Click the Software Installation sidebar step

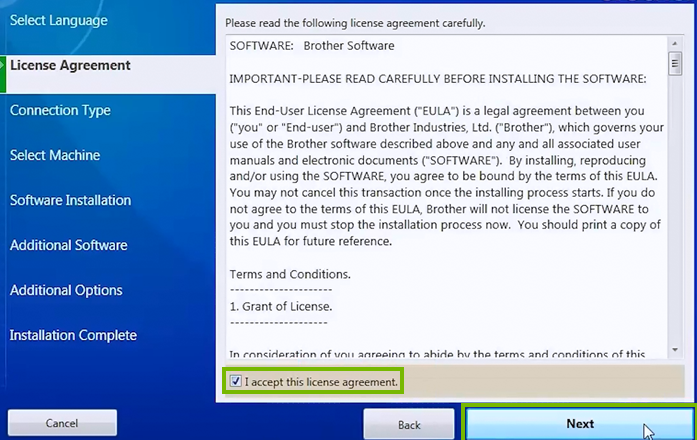point(70,200)
